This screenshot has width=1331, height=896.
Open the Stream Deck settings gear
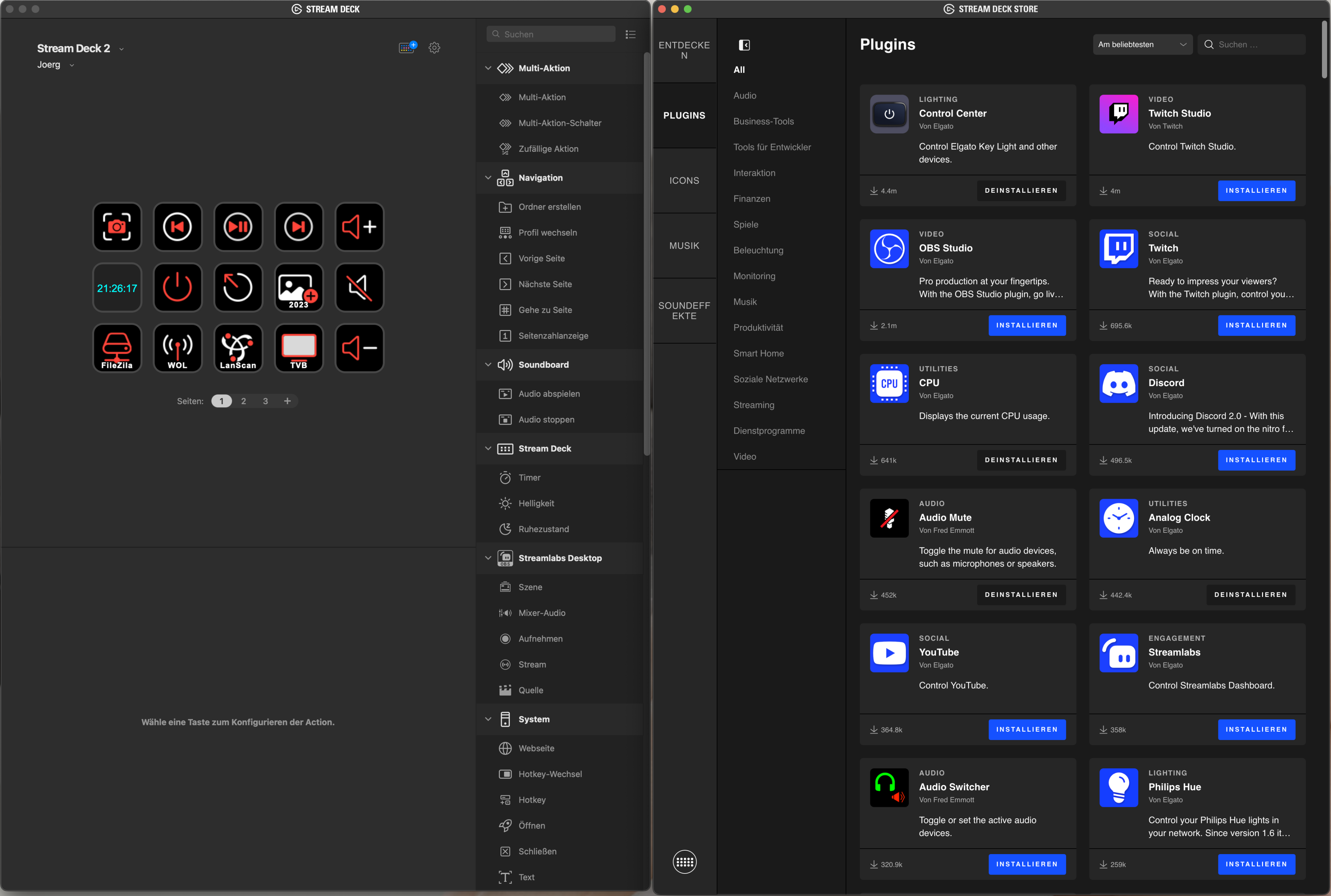(x=434, y=47)
